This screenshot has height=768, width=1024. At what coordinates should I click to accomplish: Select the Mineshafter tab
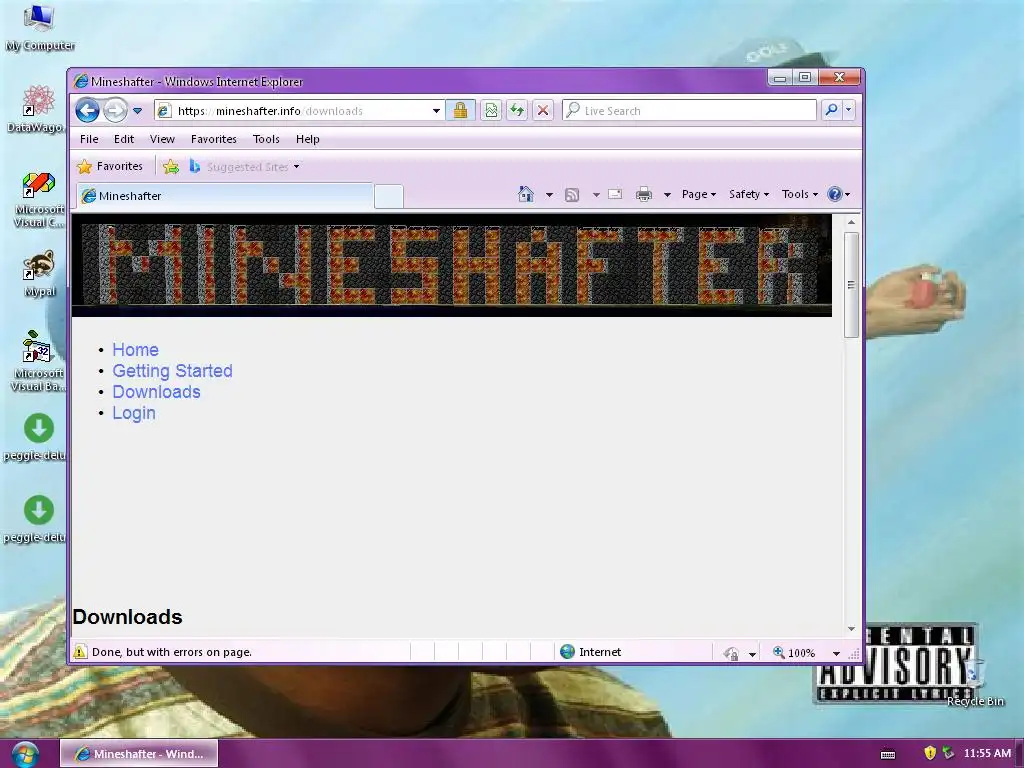click(224, 196)
